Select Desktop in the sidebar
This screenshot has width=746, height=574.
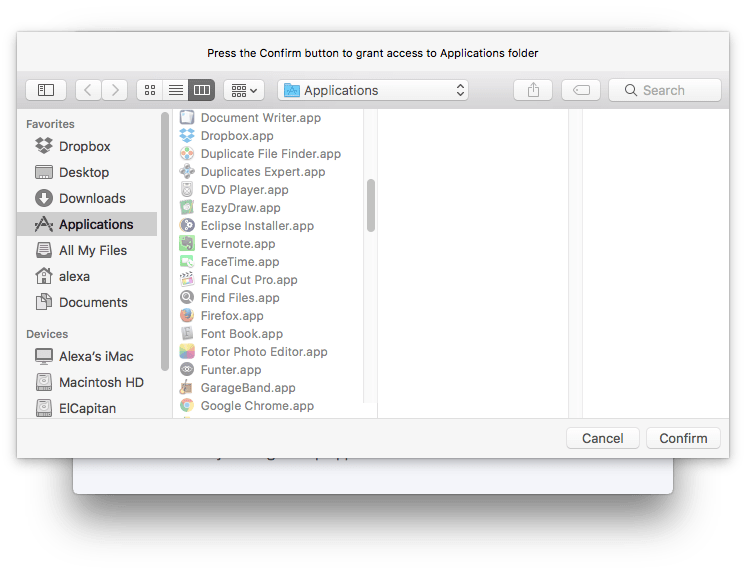click(x=87, y=172)
